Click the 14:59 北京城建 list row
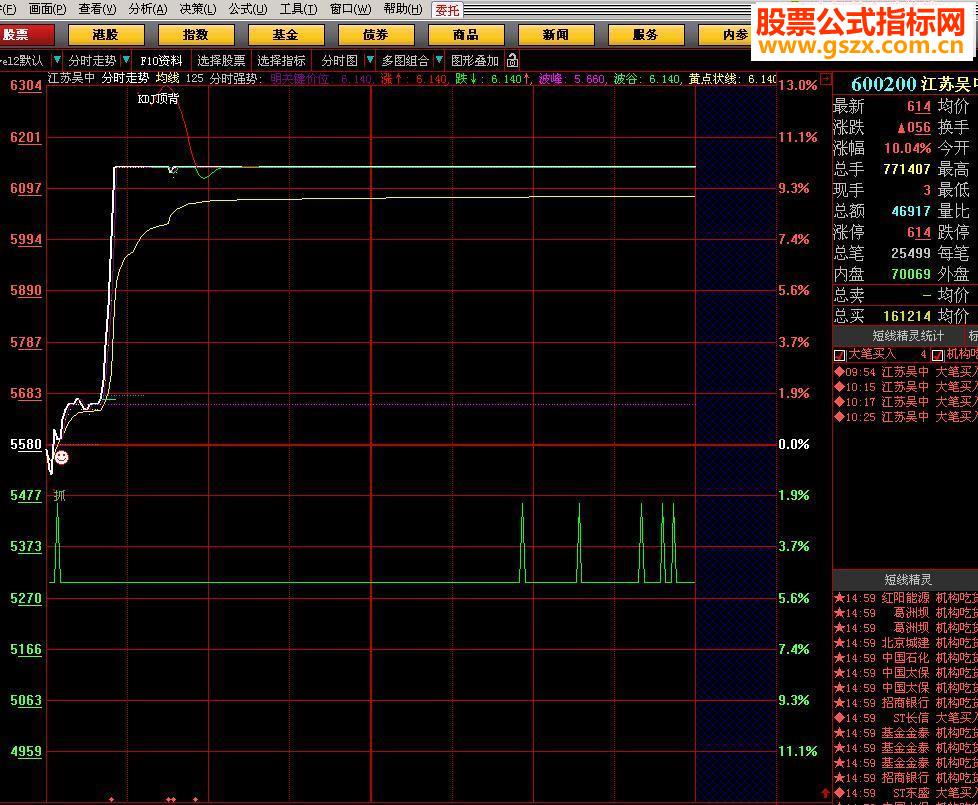This screenshot has height=805, width=978. (906, 643)
